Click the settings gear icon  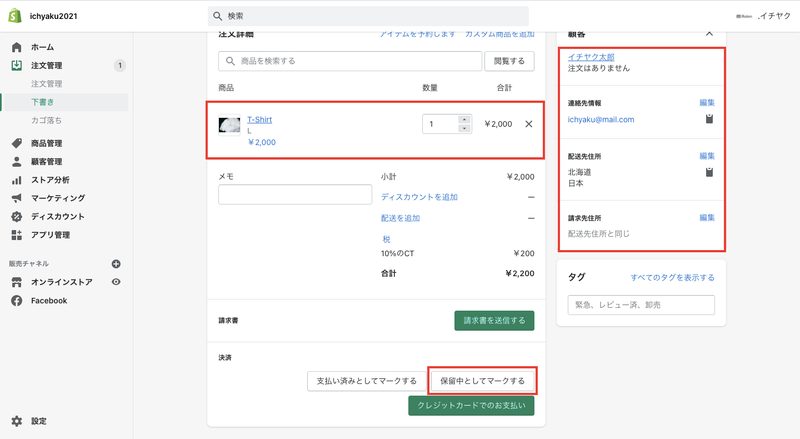point(16,421)
